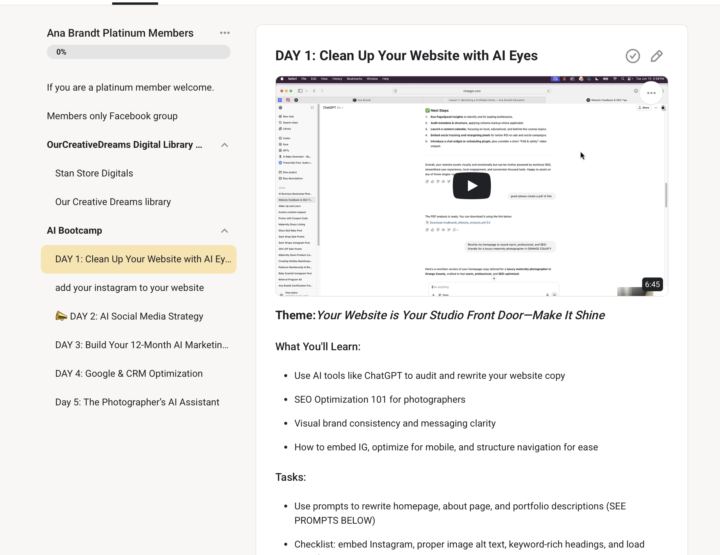Open the three-dot menu beside Ana Brandt Platinum Members
The height and width of the screenshot is (555, 720).
tap(224, 33)
